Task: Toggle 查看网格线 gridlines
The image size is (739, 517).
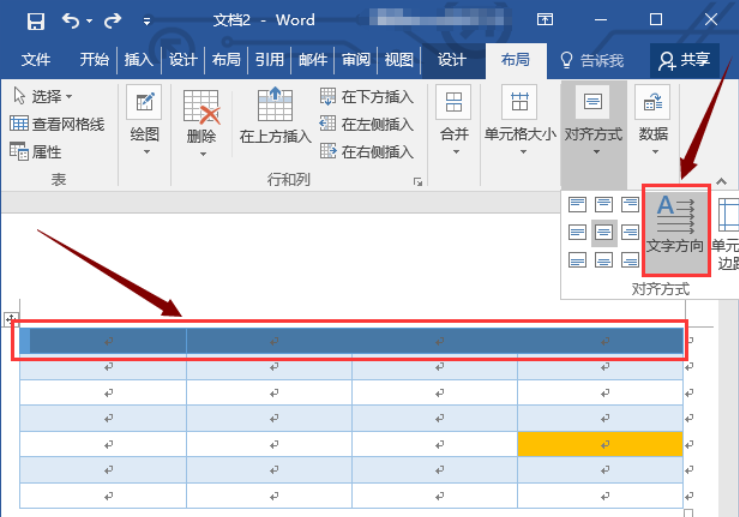Action: (57, 124)
